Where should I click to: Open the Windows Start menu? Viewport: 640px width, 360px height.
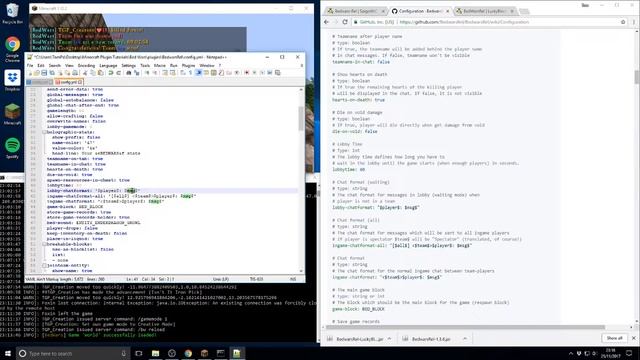point(7,353)
